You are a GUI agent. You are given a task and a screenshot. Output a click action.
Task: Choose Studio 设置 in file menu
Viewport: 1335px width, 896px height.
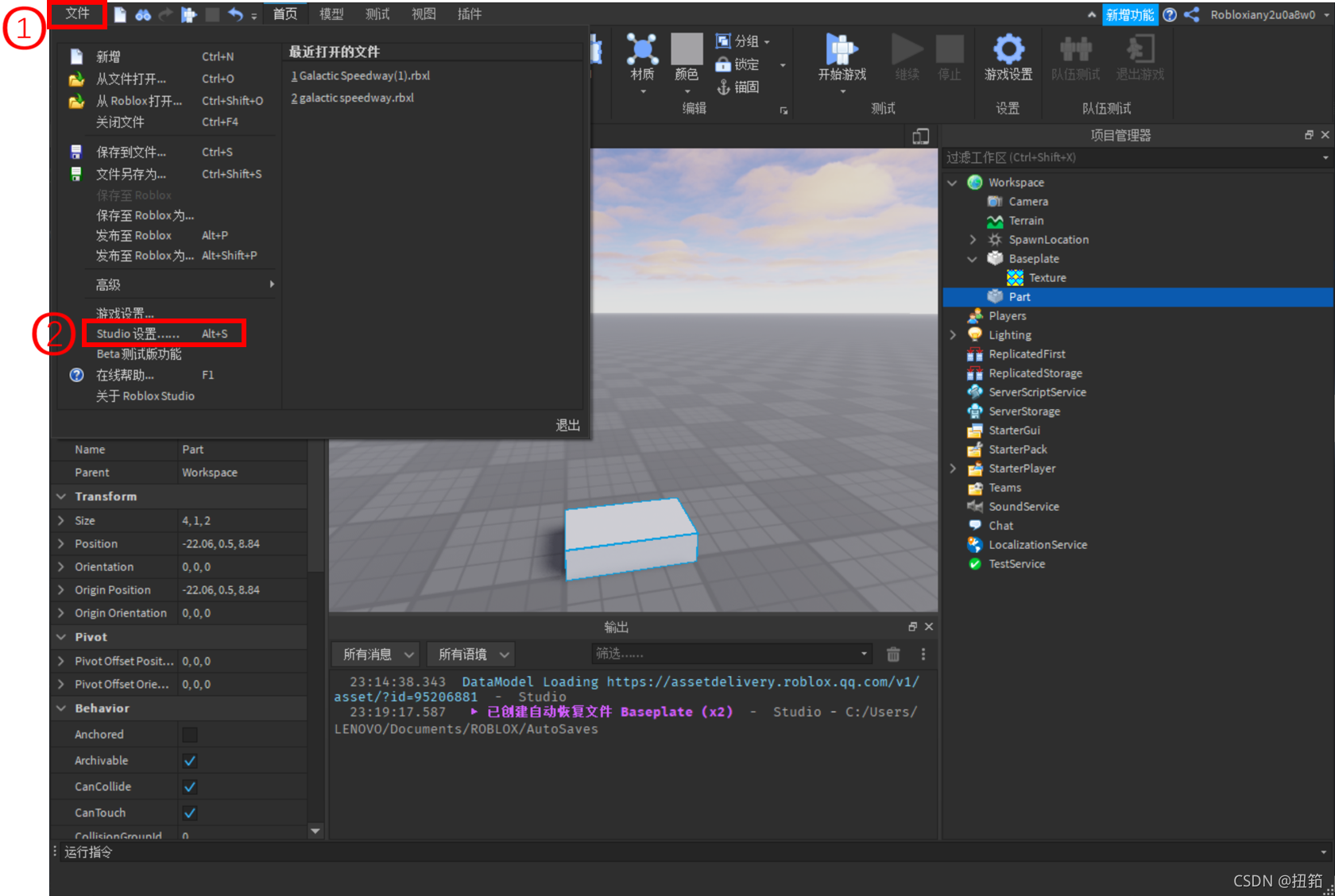pyautogui.click(x=164, y=334)
